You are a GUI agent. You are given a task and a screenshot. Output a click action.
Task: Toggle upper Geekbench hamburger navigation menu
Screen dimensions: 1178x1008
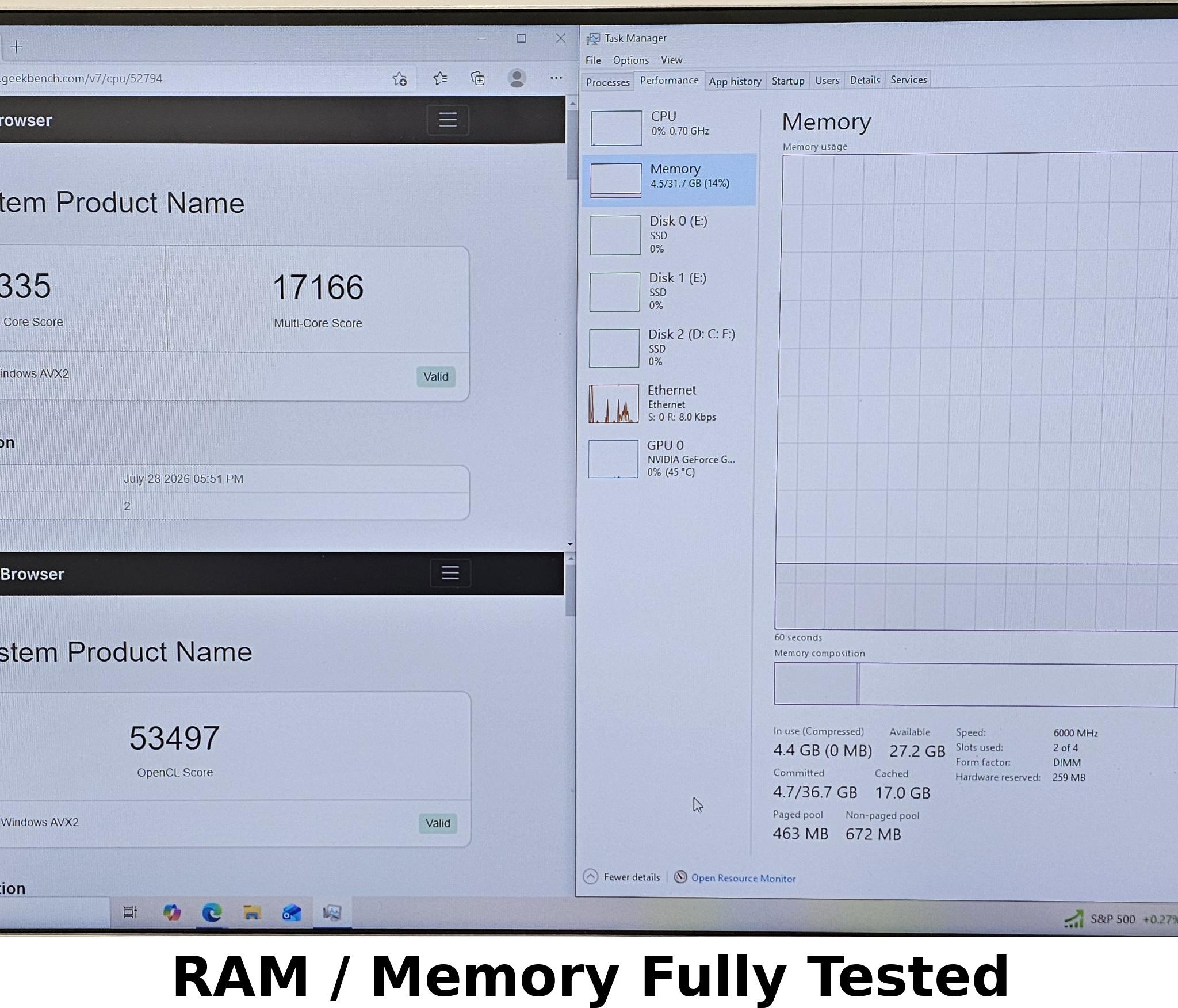tap(448, 120)
